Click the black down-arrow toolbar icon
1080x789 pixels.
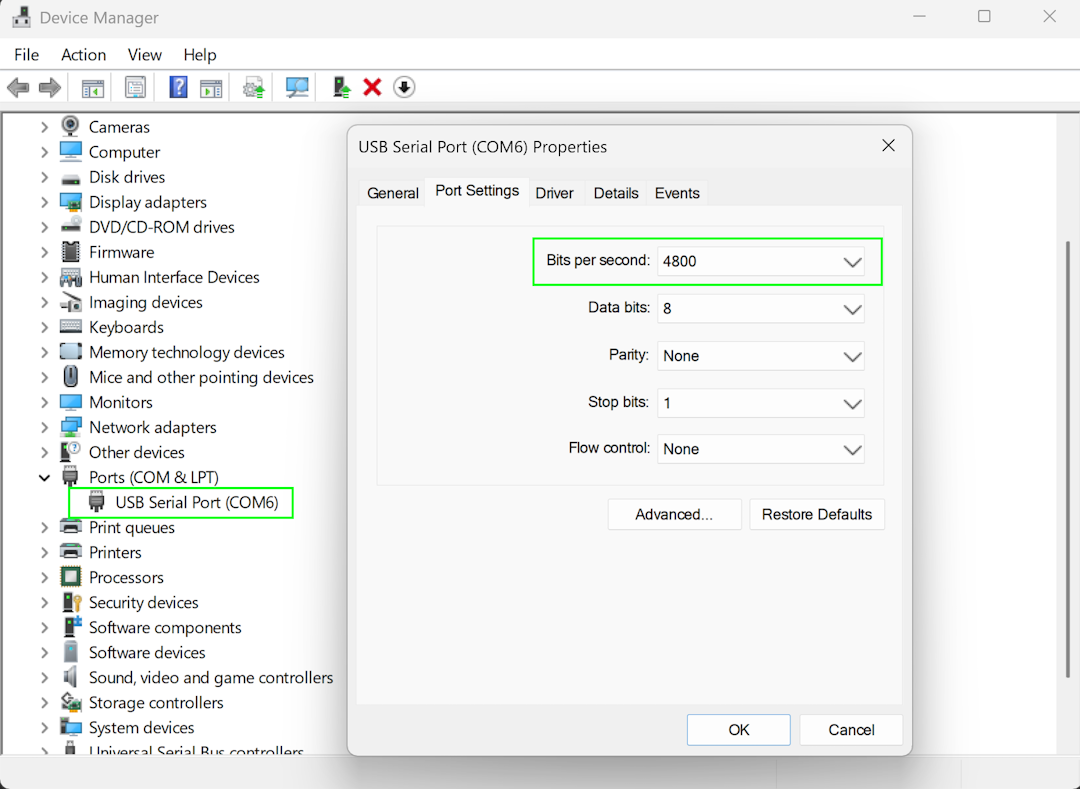pos(403,88)
